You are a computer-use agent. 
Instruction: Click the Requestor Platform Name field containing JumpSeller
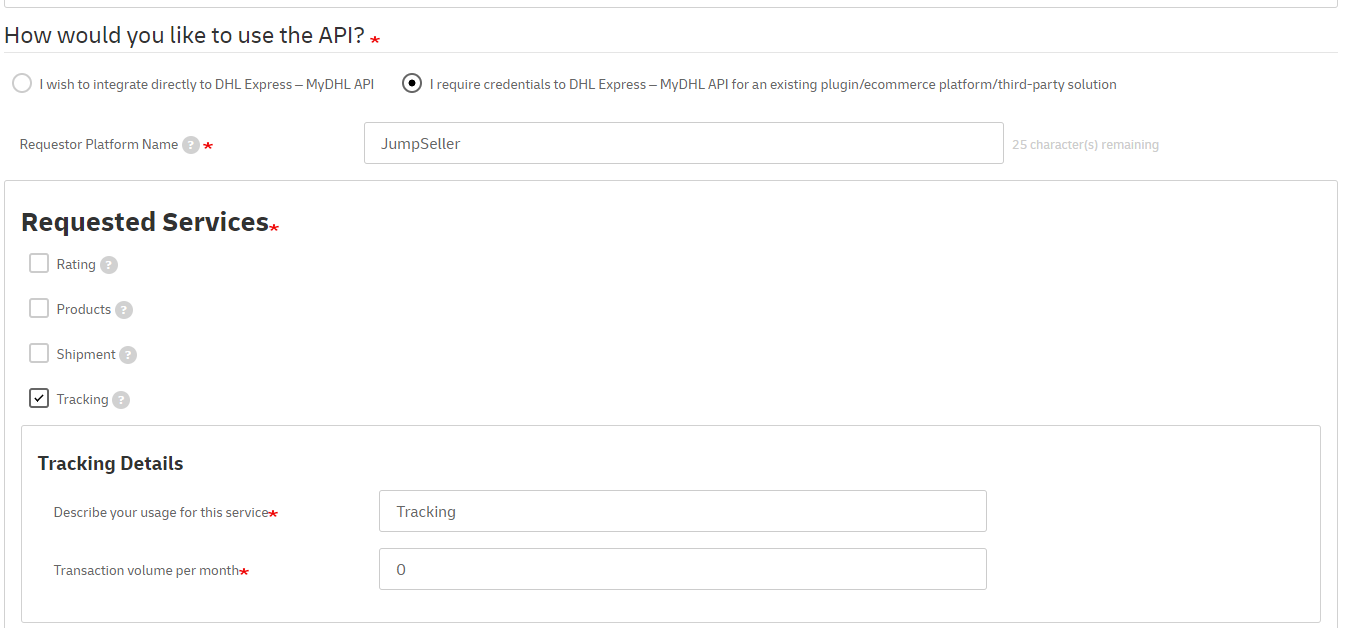click(683, 143)
